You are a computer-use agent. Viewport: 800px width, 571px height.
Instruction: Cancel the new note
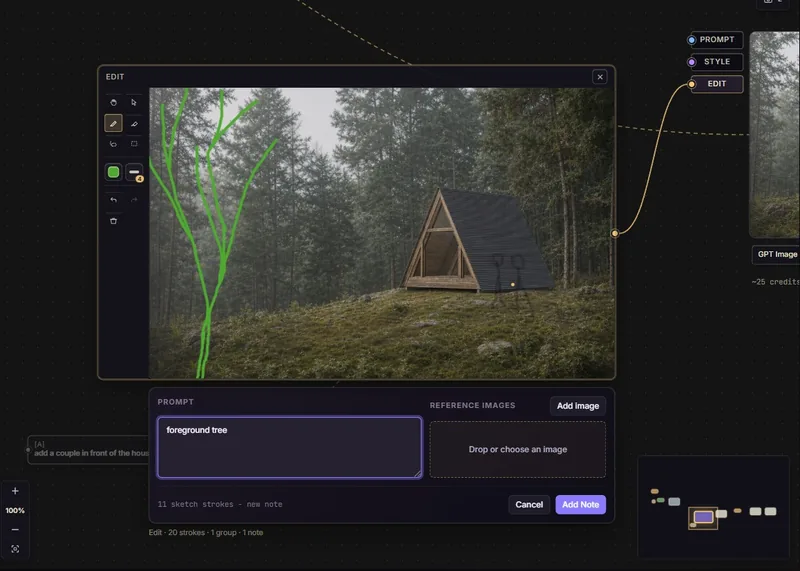(x=529, y=504)
